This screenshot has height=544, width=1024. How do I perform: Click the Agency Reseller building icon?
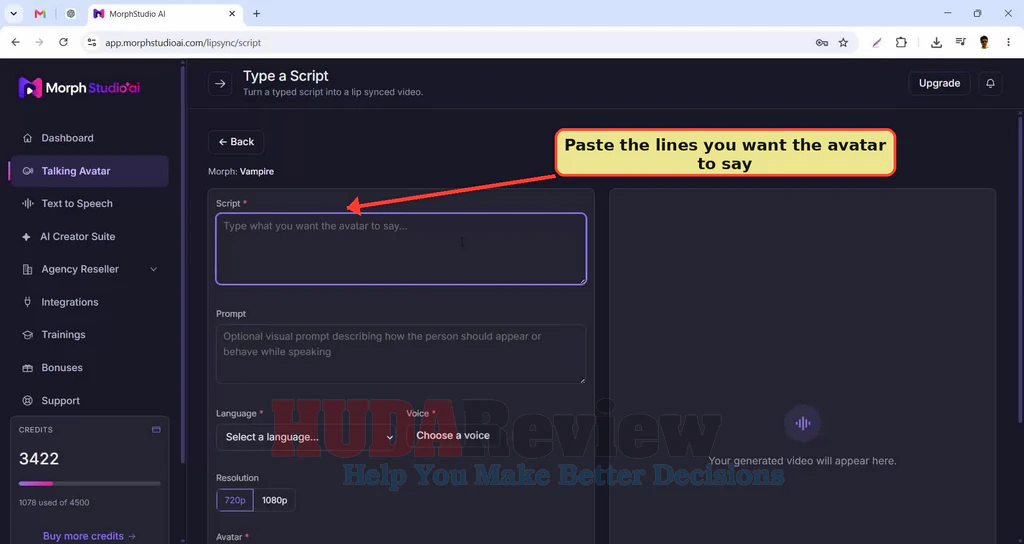[x=27, y=269]
